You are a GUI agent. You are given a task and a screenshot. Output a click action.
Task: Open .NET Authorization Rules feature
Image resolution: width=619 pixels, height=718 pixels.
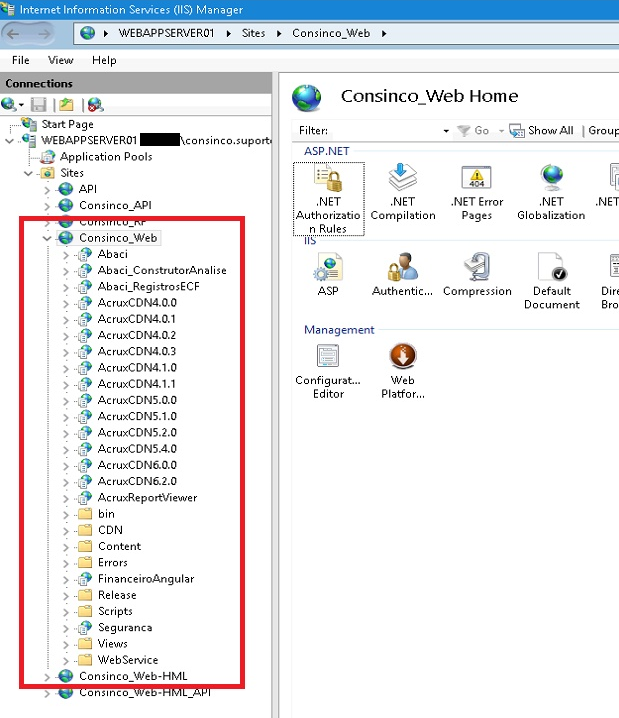coord(328,199)
